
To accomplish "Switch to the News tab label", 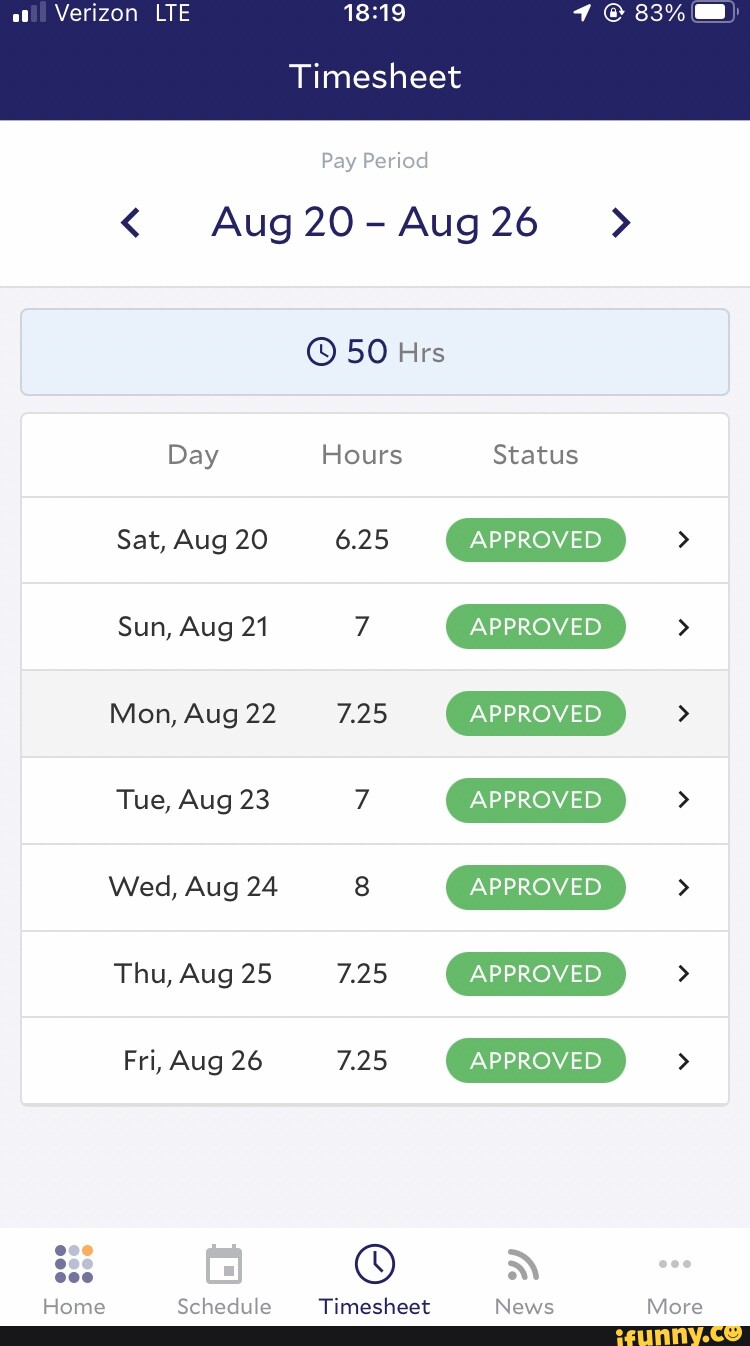I will pyautogui.click(x=524, y=1306).
